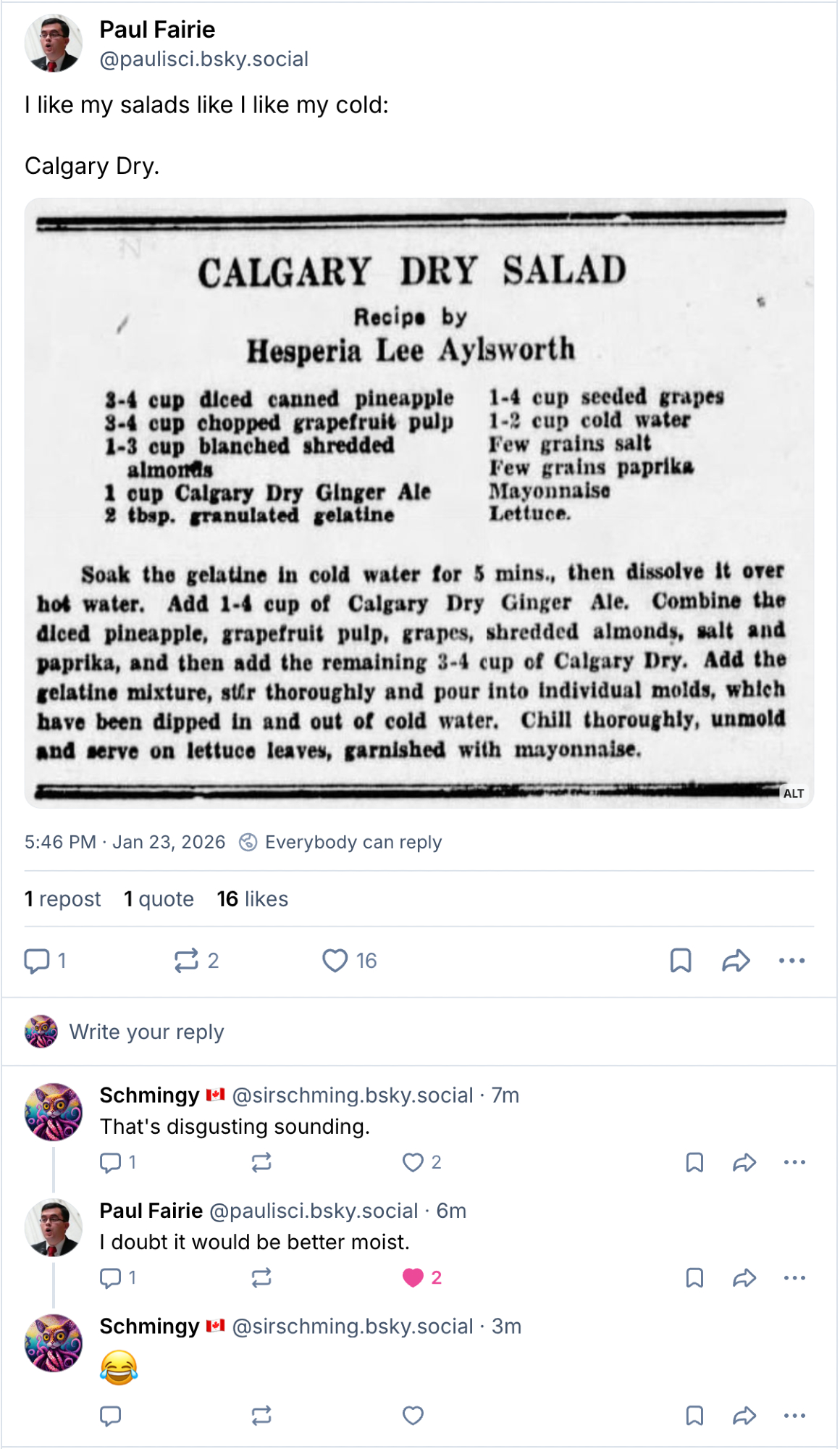This screenshot has width=840, height=1449.
Task: Bookmark the main Calgary Dry post
Action: click(681, 961)
